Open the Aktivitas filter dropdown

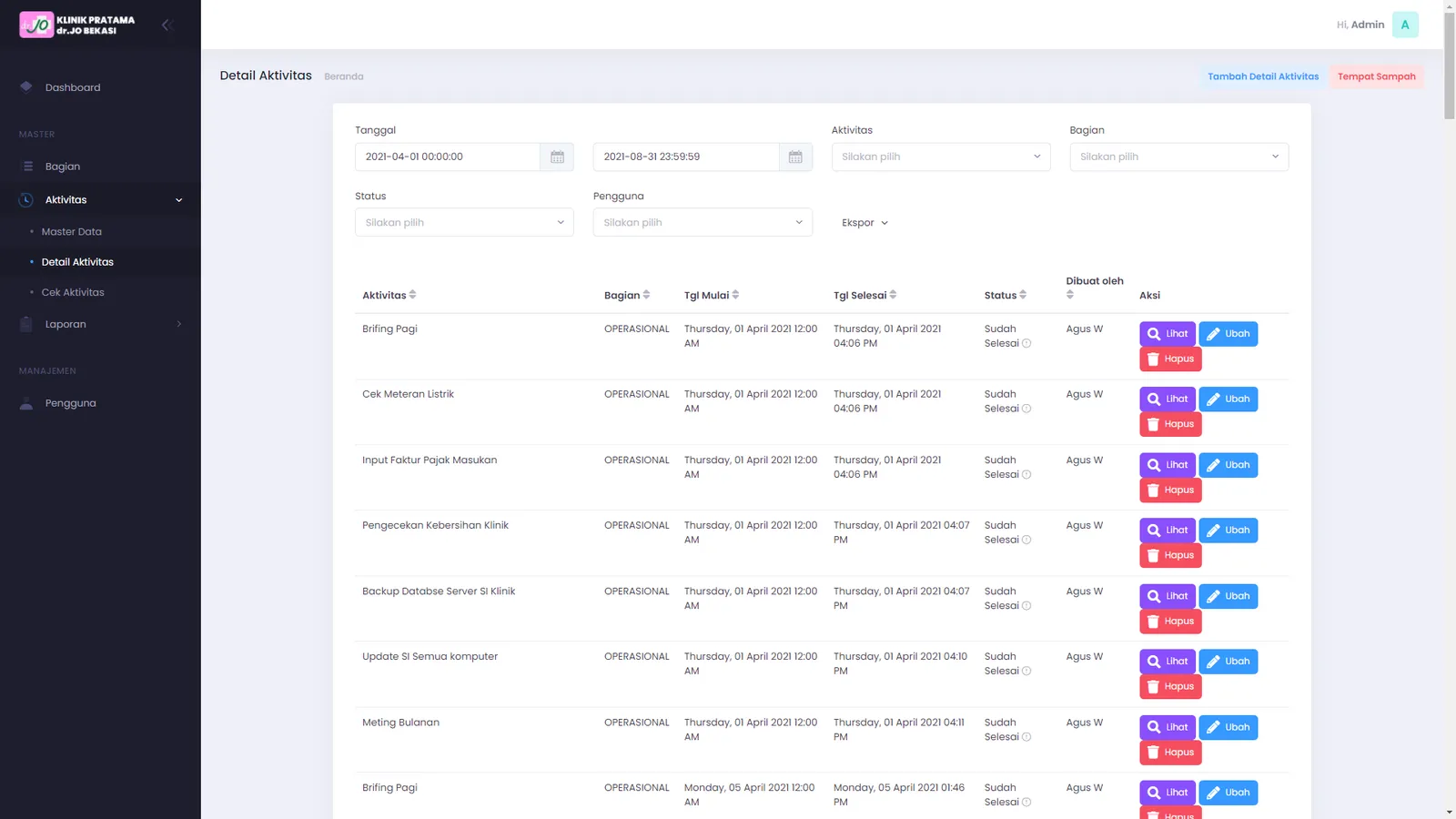(941, 157)
